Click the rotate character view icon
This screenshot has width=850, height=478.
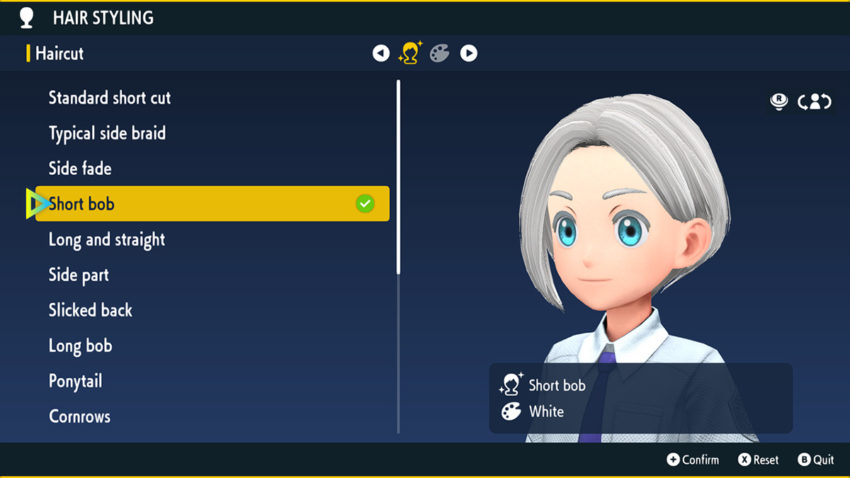pyautogui.click(x=814, y=101)
